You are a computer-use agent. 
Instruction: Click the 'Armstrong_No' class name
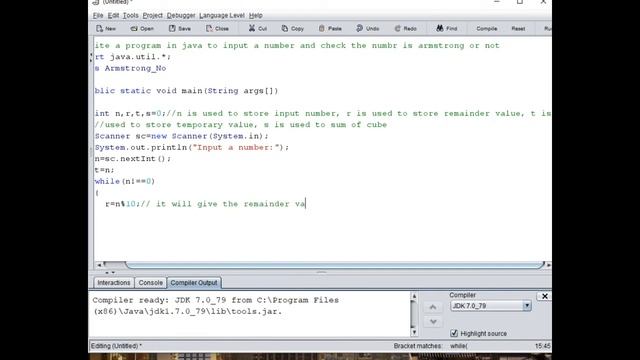point(135,69)
